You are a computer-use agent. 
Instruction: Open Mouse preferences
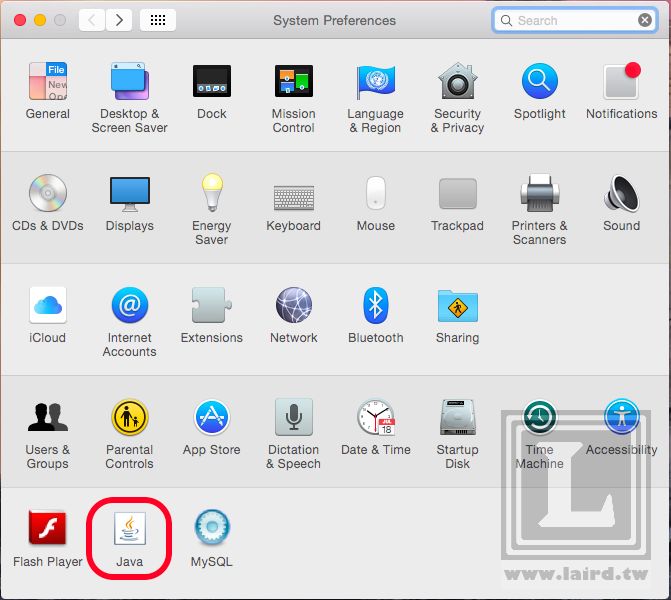pyautogui.click(x=376, y=193)
